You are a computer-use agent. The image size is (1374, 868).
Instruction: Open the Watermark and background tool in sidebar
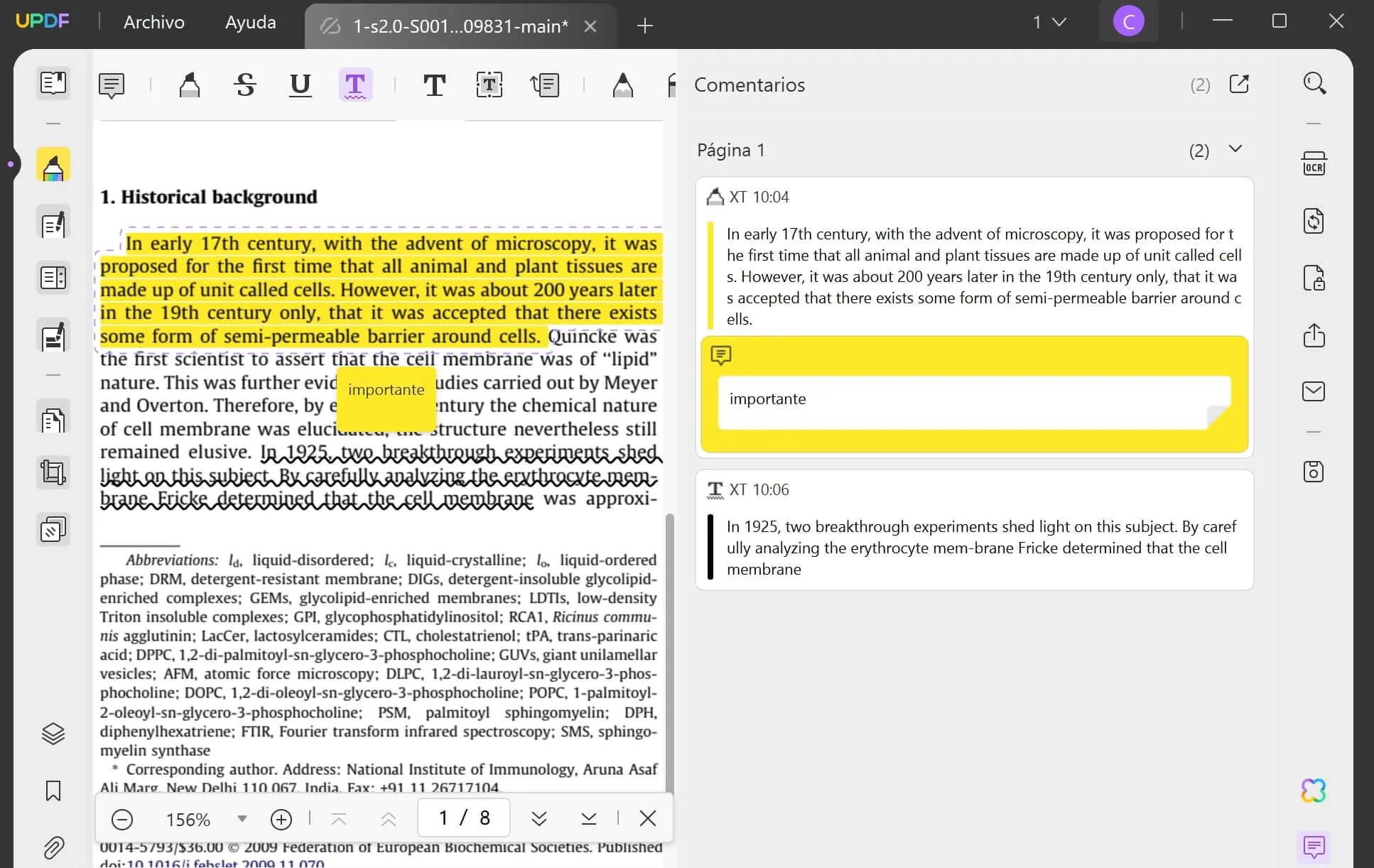[x=53, y=530]
